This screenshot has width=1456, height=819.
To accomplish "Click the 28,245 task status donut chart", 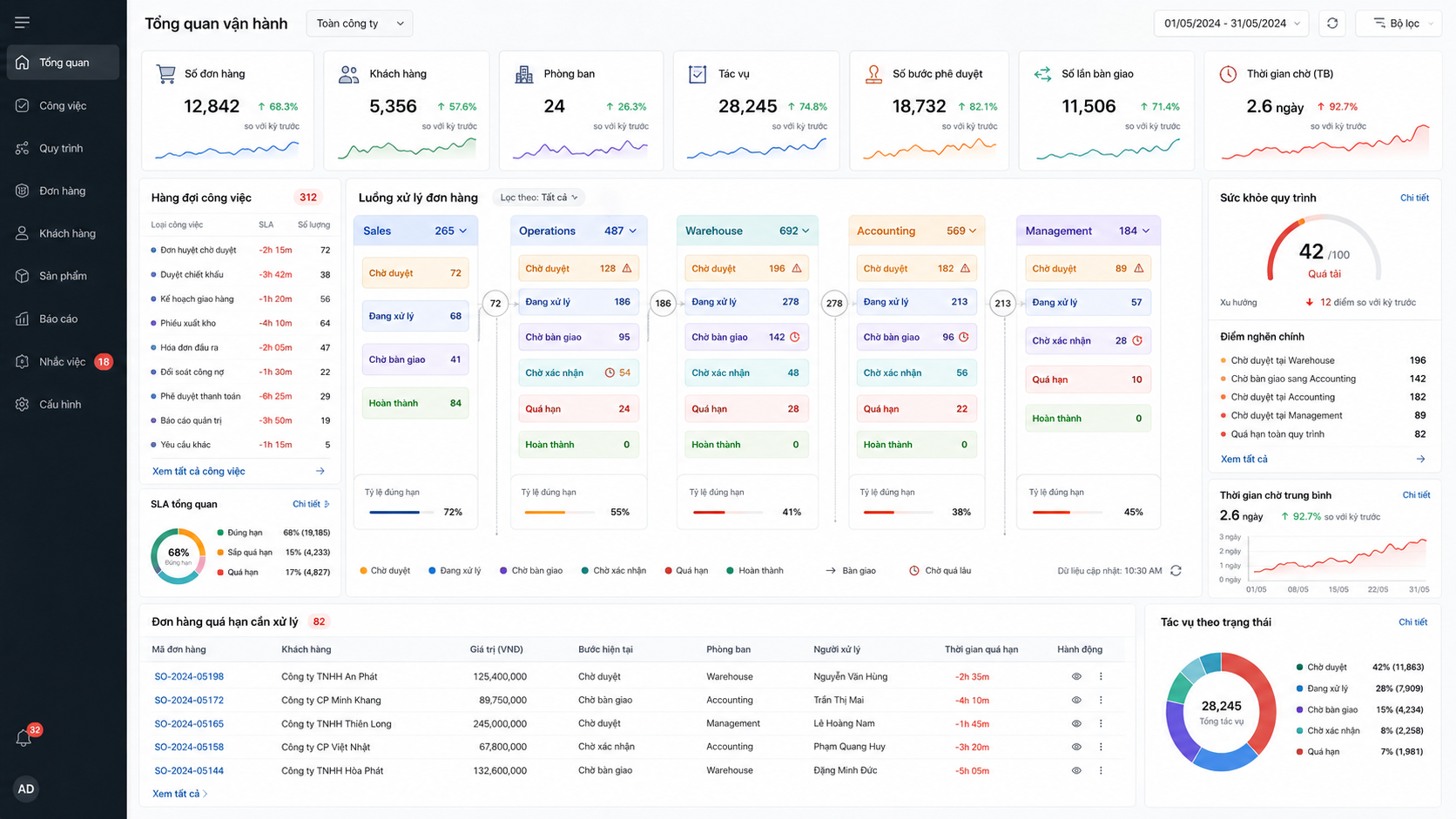I will (1221, 712).
